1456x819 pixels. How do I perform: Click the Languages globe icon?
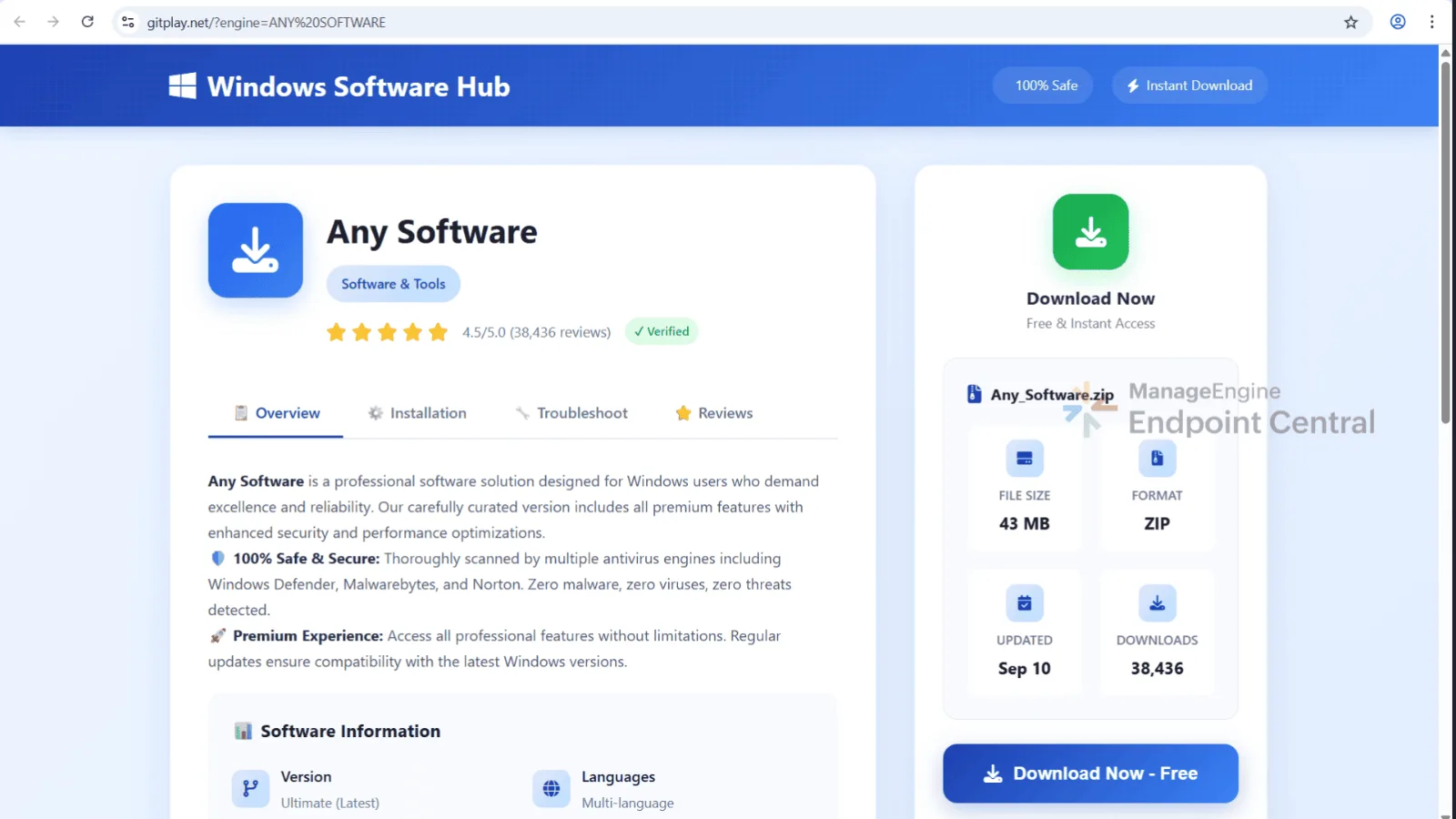[x=551, y=788]
